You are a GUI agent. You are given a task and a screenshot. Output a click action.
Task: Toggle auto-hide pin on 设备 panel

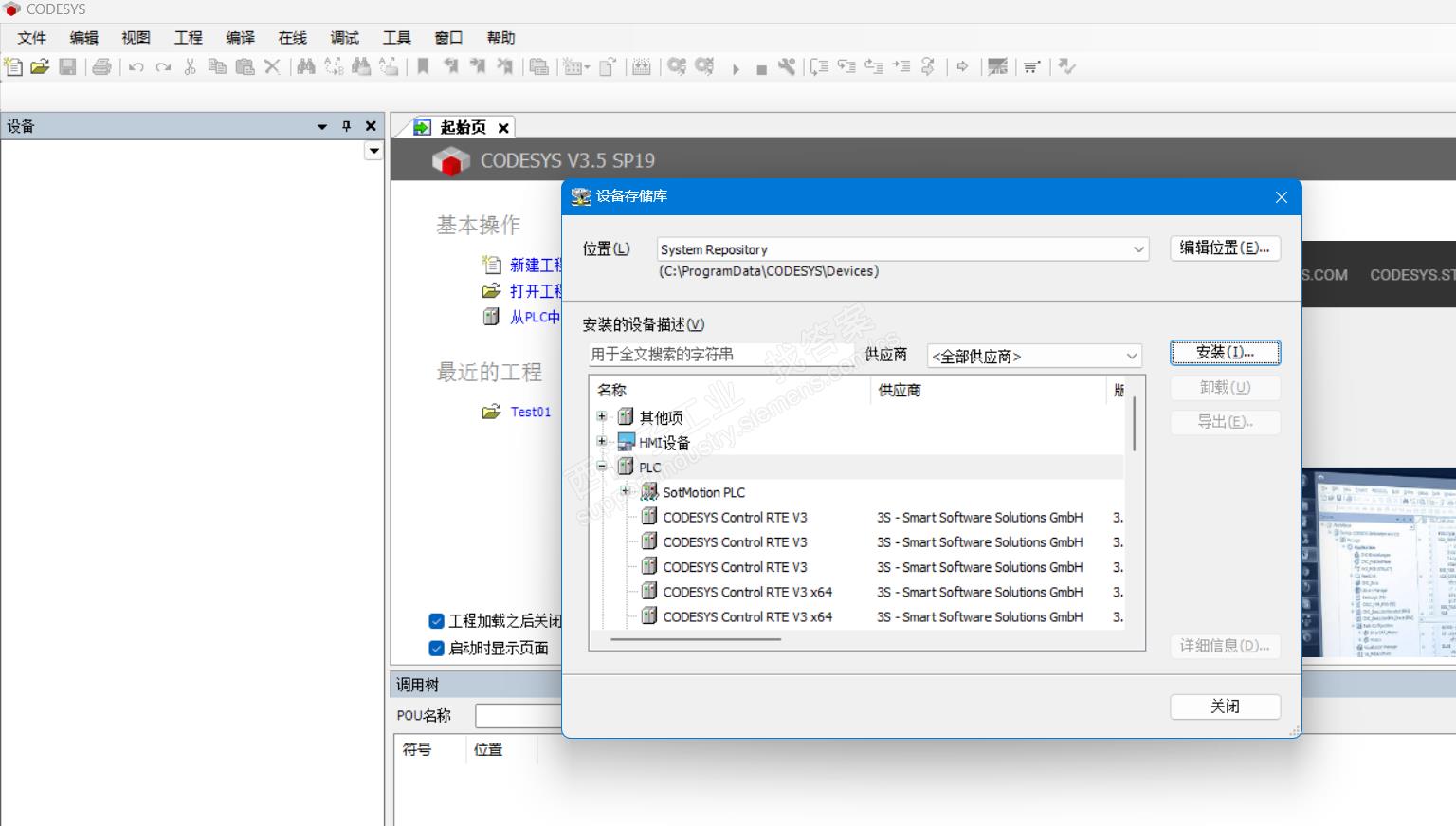click(347, 126)
